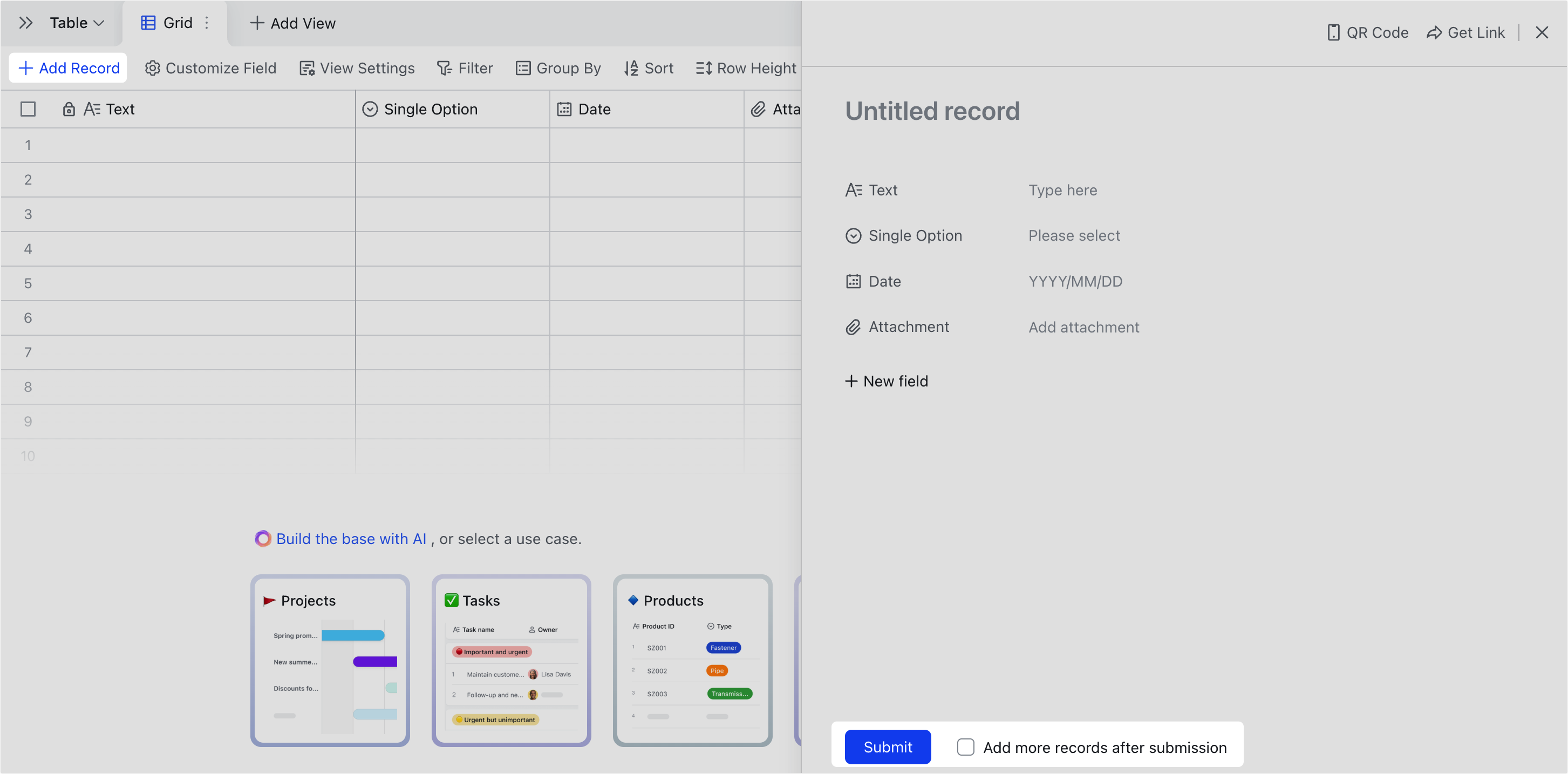Click Add View tab
Image resolution: width=1568 pixels, height=774 pixels.
coord(293,23)
